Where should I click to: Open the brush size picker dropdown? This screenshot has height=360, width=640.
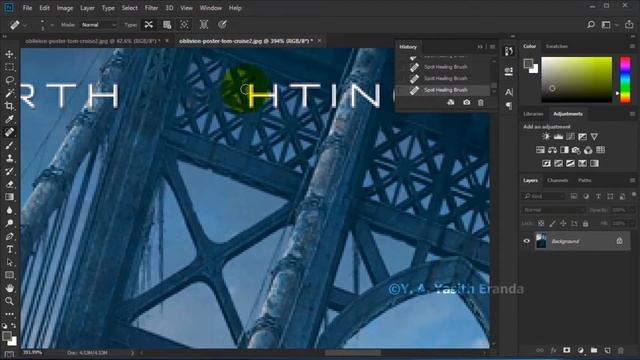coord(52,25)
